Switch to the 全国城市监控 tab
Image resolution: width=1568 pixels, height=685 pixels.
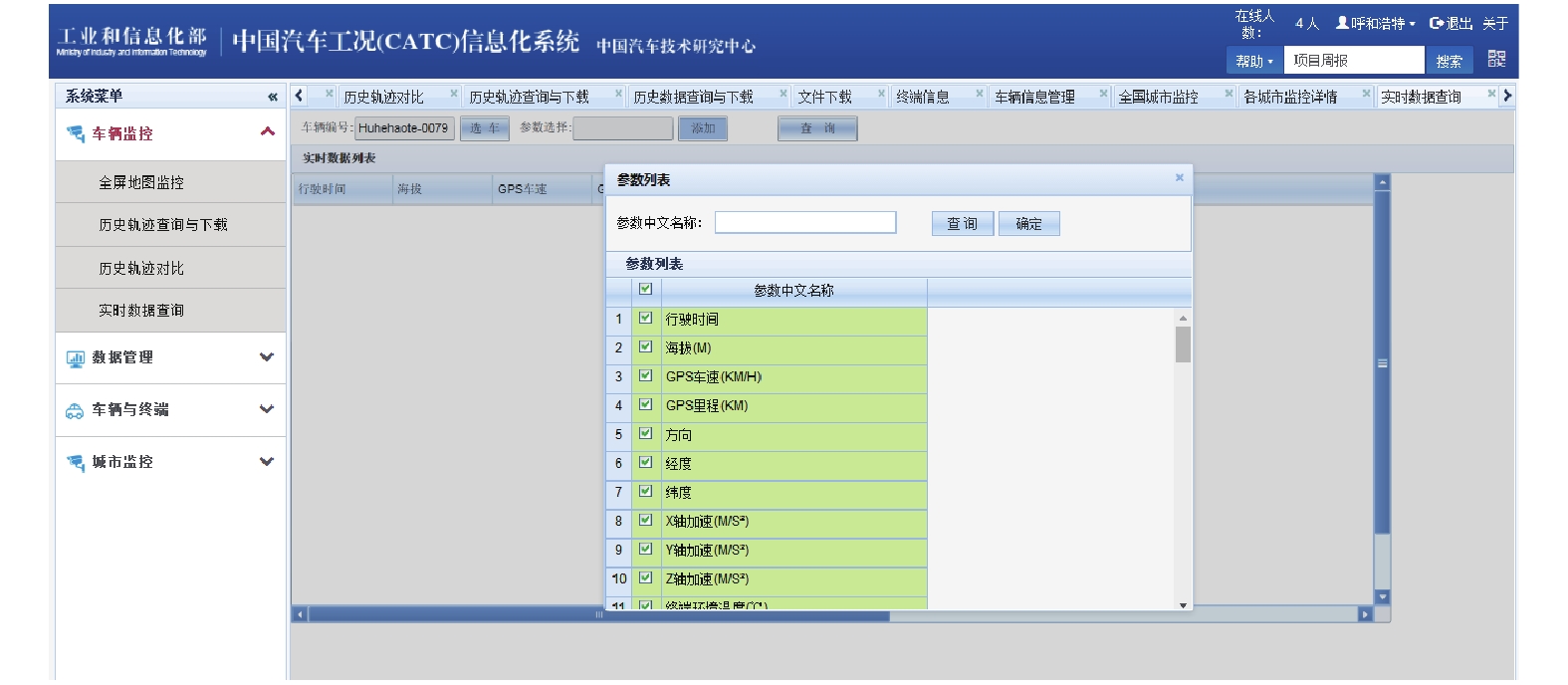pos(1158,97)
